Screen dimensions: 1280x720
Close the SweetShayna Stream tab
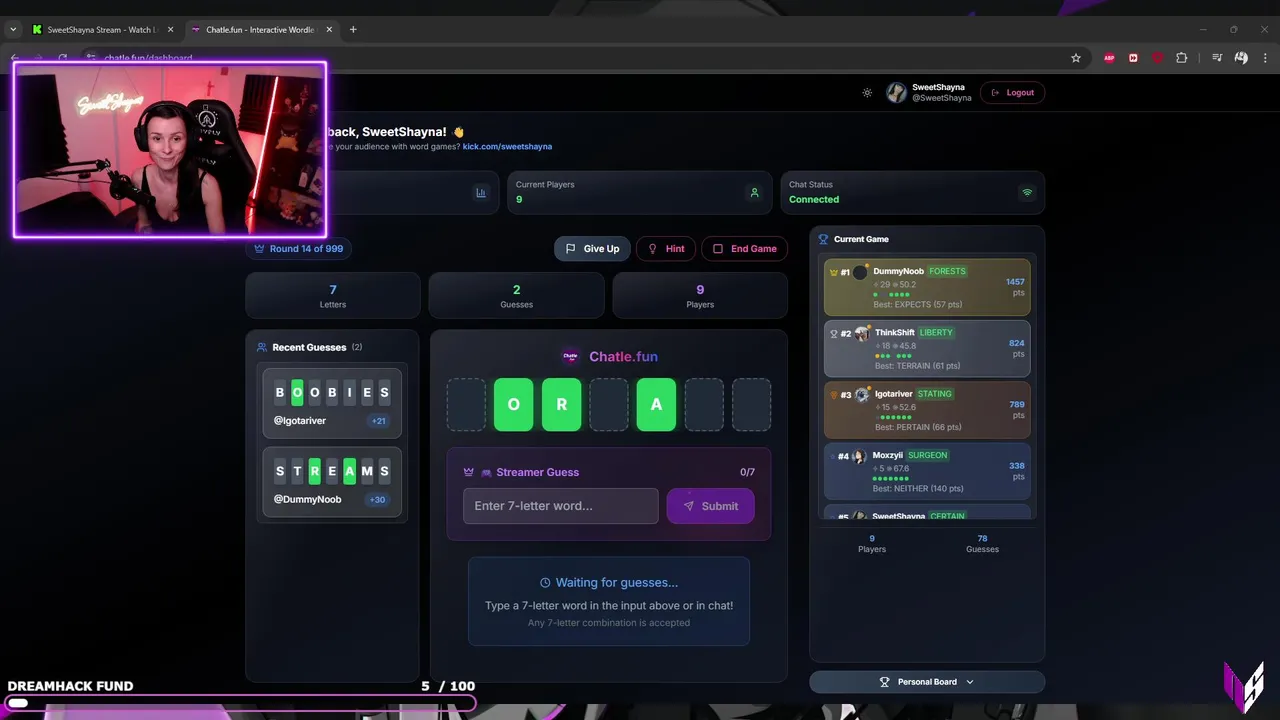click(x=170, y=30)
